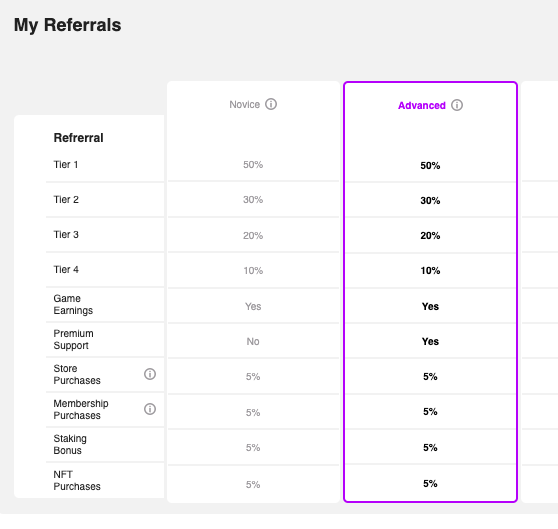
Task: Click the Refrerral section title
Action: point(78,138)
